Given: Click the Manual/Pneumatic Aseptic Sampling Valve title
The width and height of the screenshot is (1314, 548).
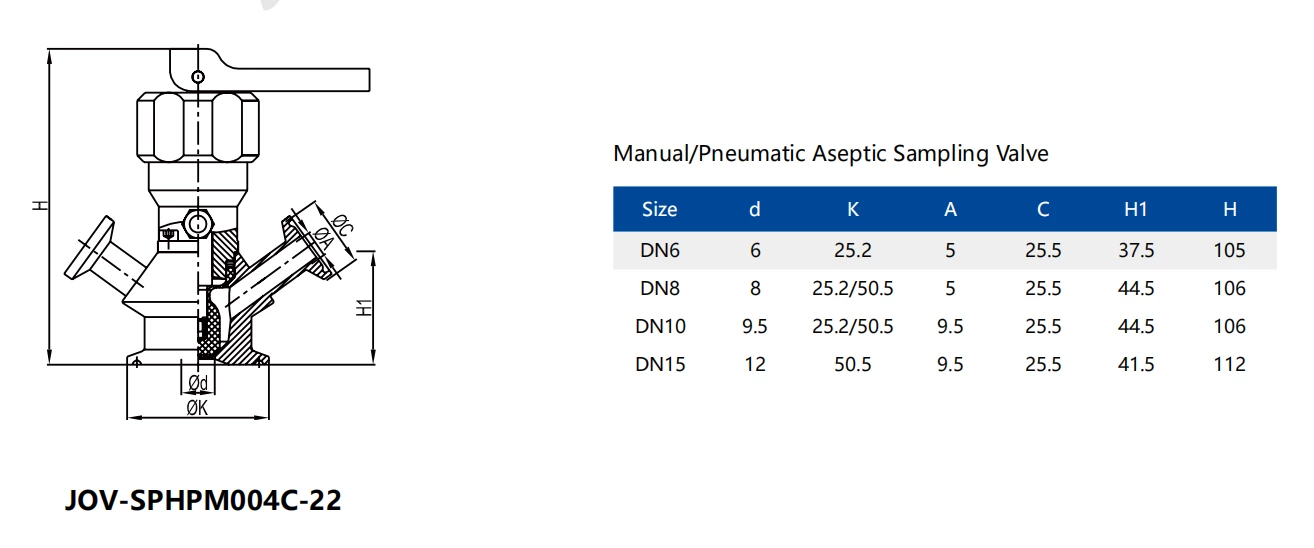Looking at the screenshot, I should pos(831,153).
